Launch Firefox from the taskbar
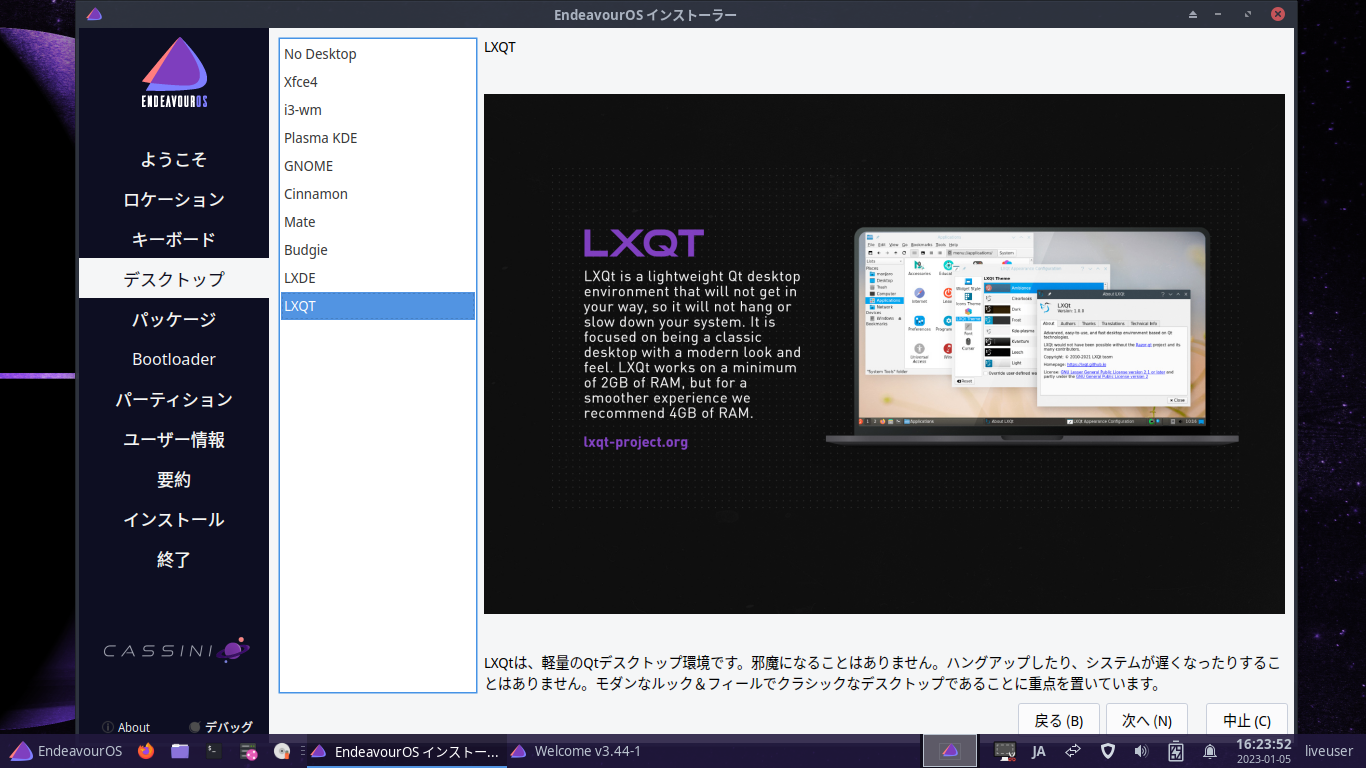The height and width of the screenshot is (768, 1366). click(x=146, y=751)
